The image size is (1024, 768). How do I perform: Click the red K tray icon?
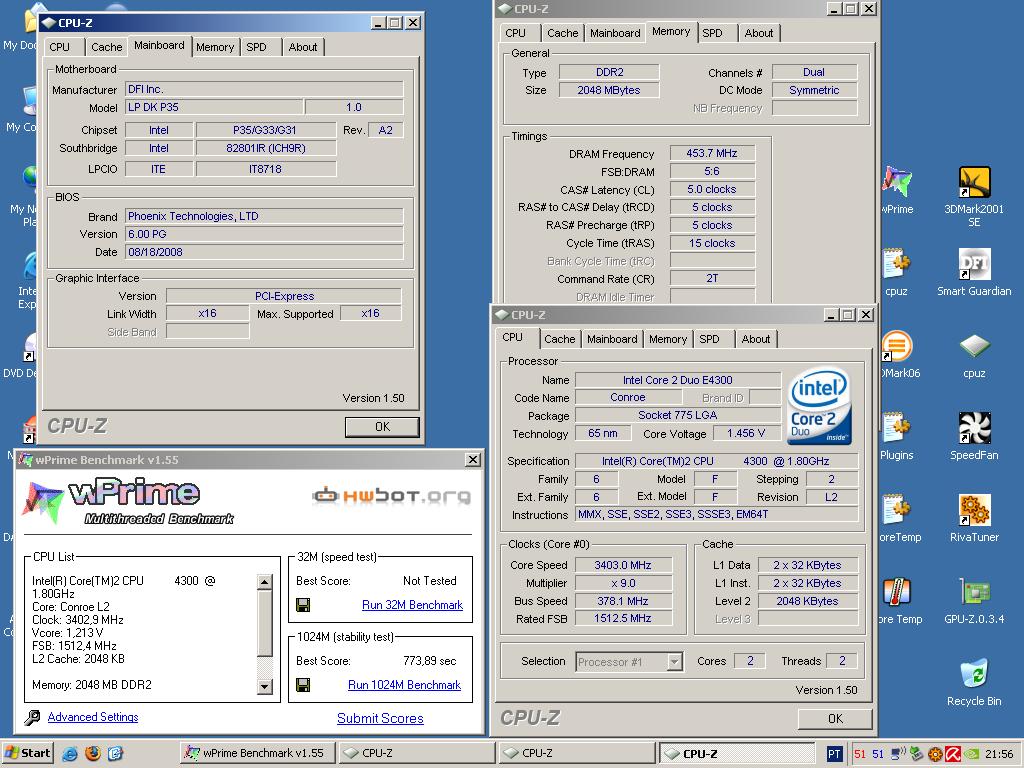(953, 754)
